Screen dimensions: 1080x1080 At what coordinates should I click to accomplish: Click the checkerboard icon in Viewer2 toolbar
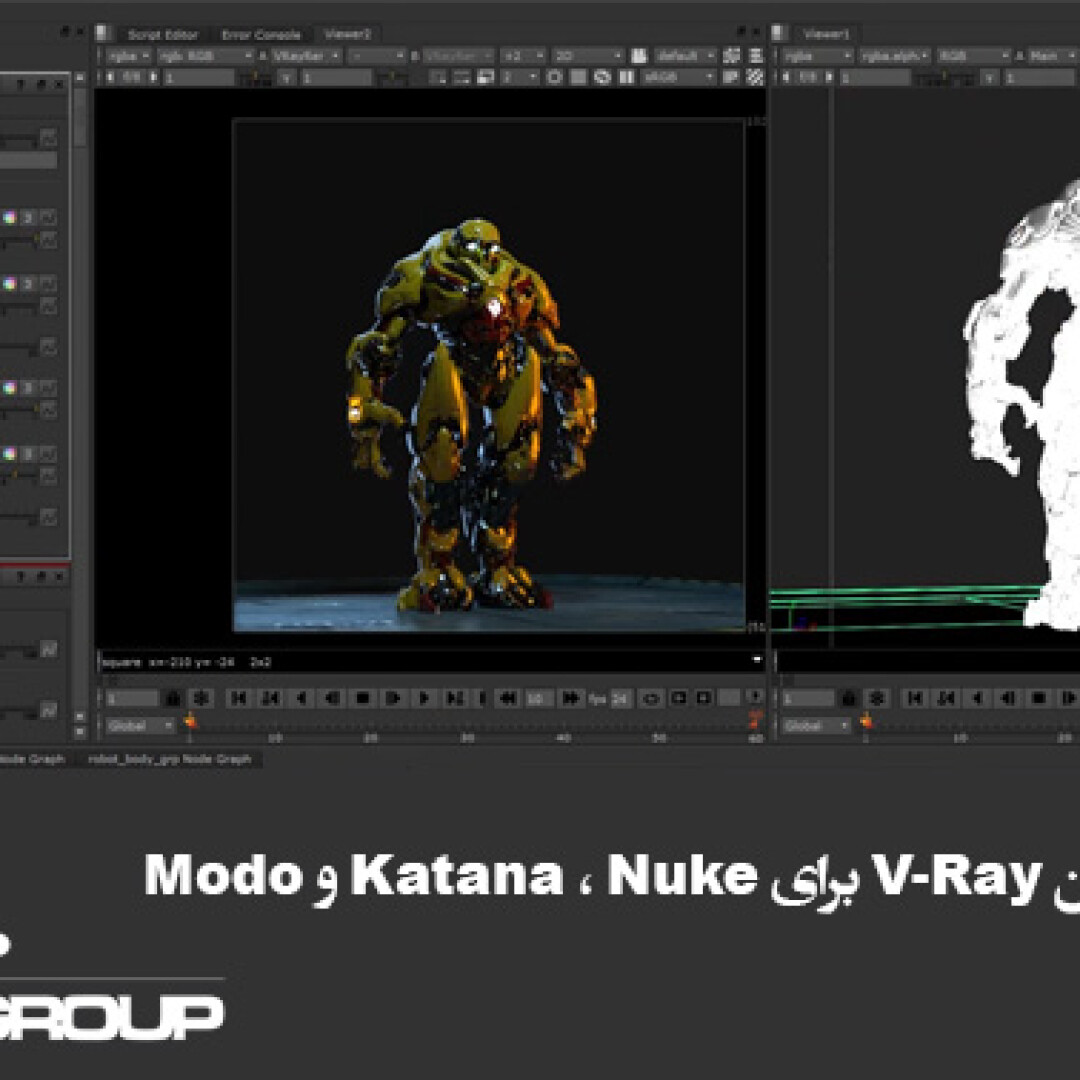click(756, 77)
